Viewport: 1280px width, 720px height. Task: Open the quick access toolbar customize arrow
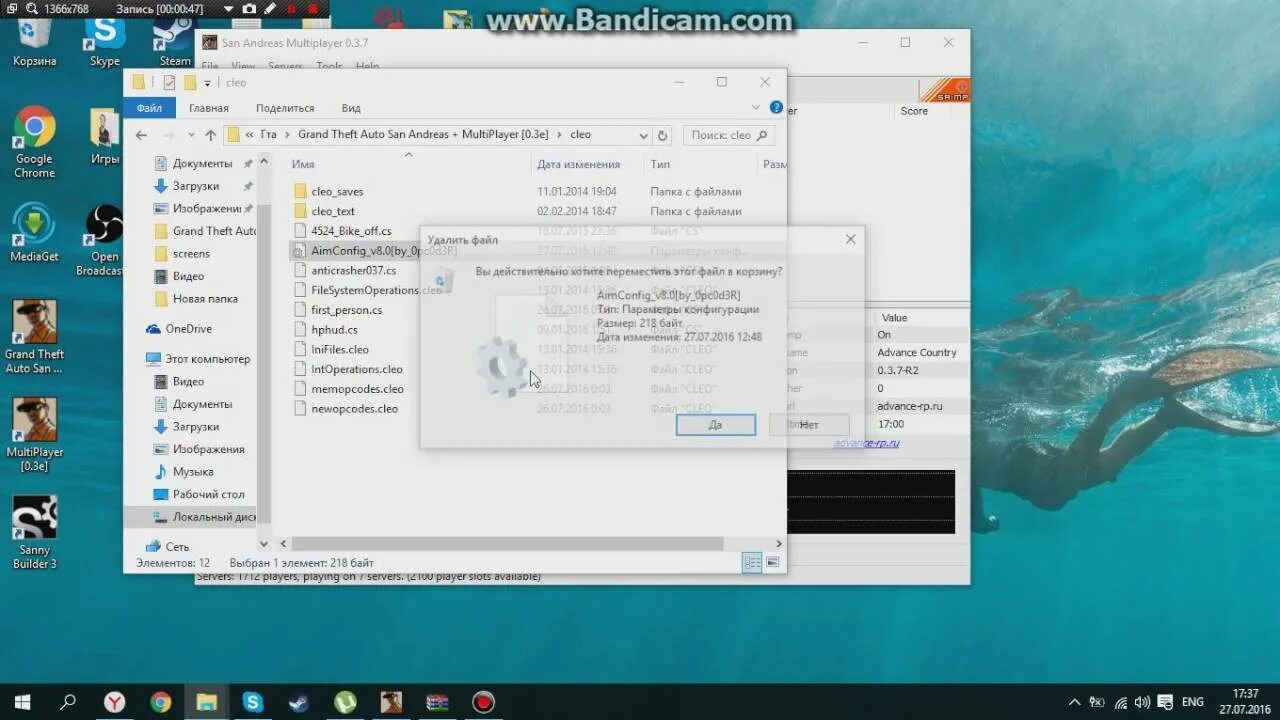pos(208,83)
